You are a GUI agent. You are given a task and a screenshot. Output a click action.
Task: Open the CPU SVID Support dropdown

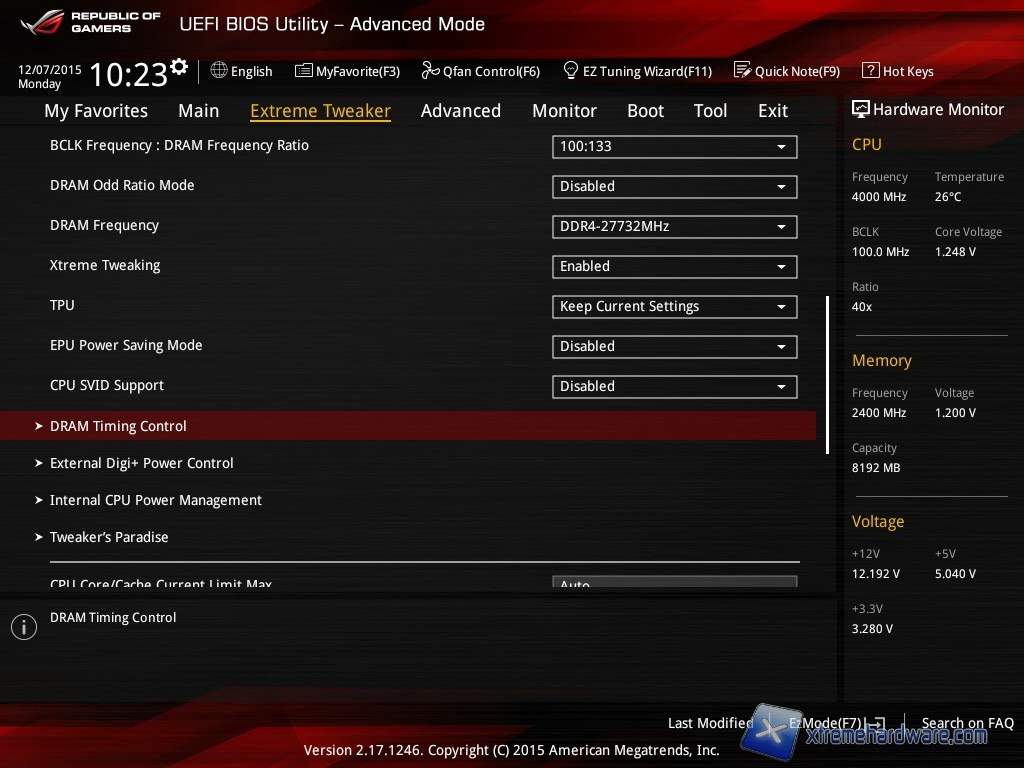[674, 387]
